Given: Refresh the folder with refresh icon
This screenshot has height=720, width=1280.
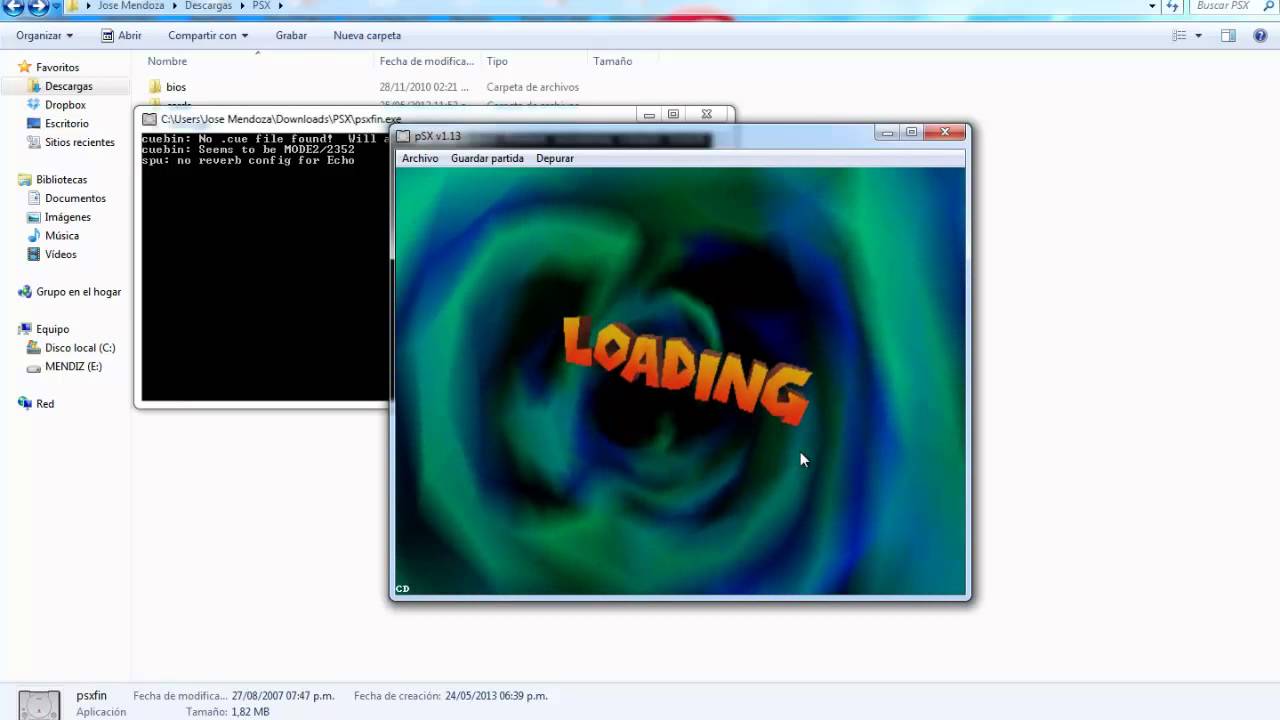Looking at the screenshot, I should pos(1173,6).
